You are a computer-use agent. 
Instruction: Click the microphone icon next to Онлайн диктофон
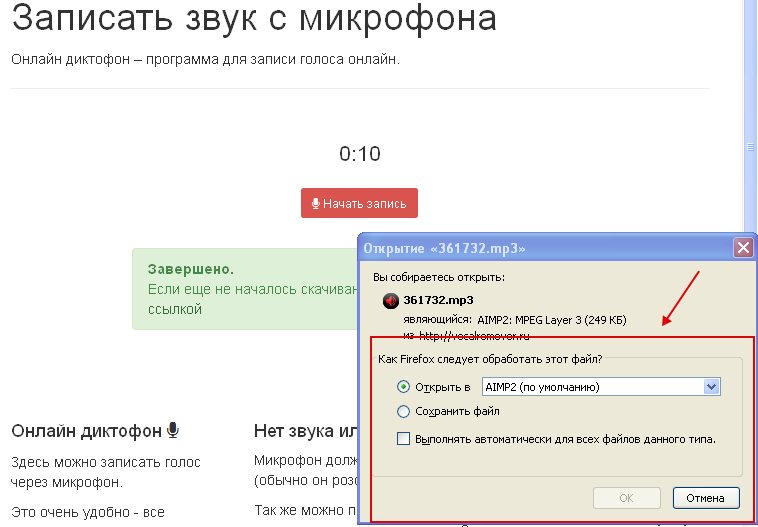[x=173, y=430]
